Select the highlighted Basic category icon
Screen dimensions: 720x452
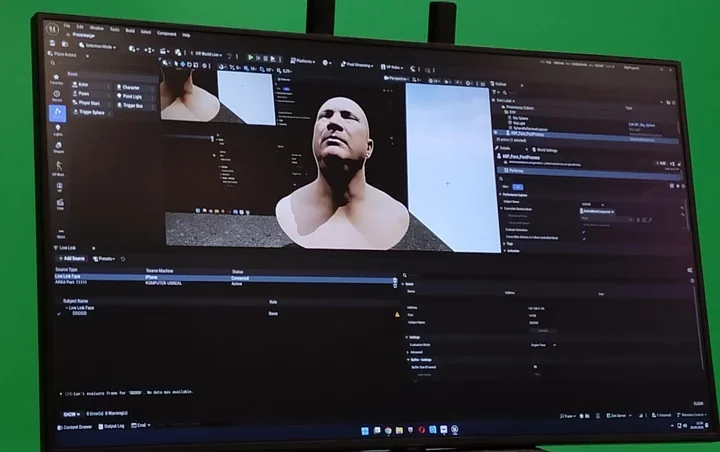[58, 113]
